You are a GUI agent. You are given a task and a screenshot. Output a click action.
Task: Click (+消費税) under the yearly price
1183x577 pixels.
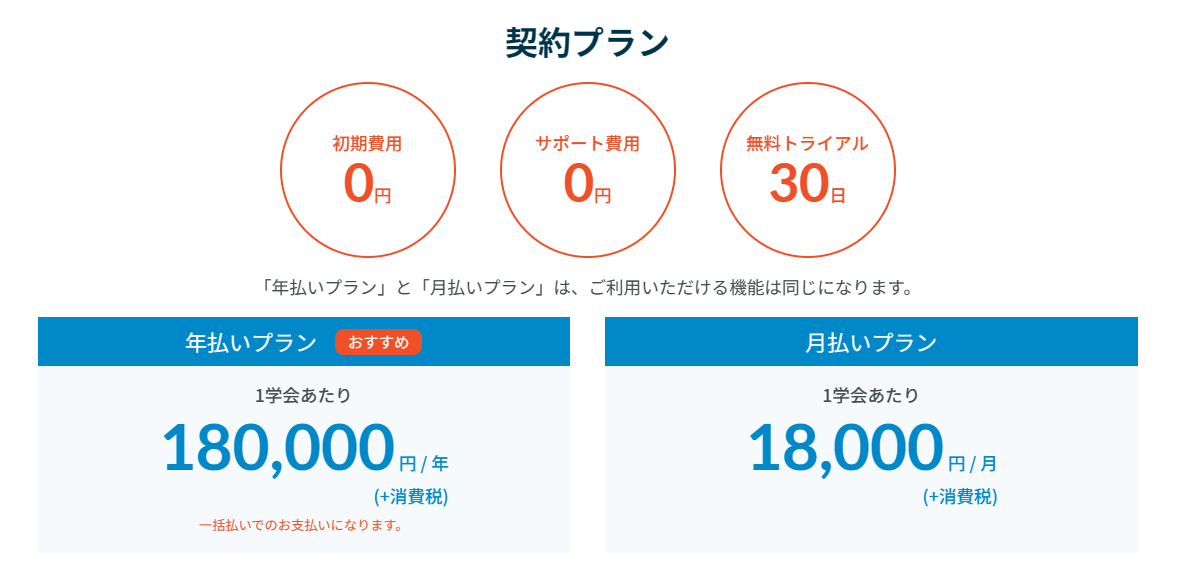(411, 497)
